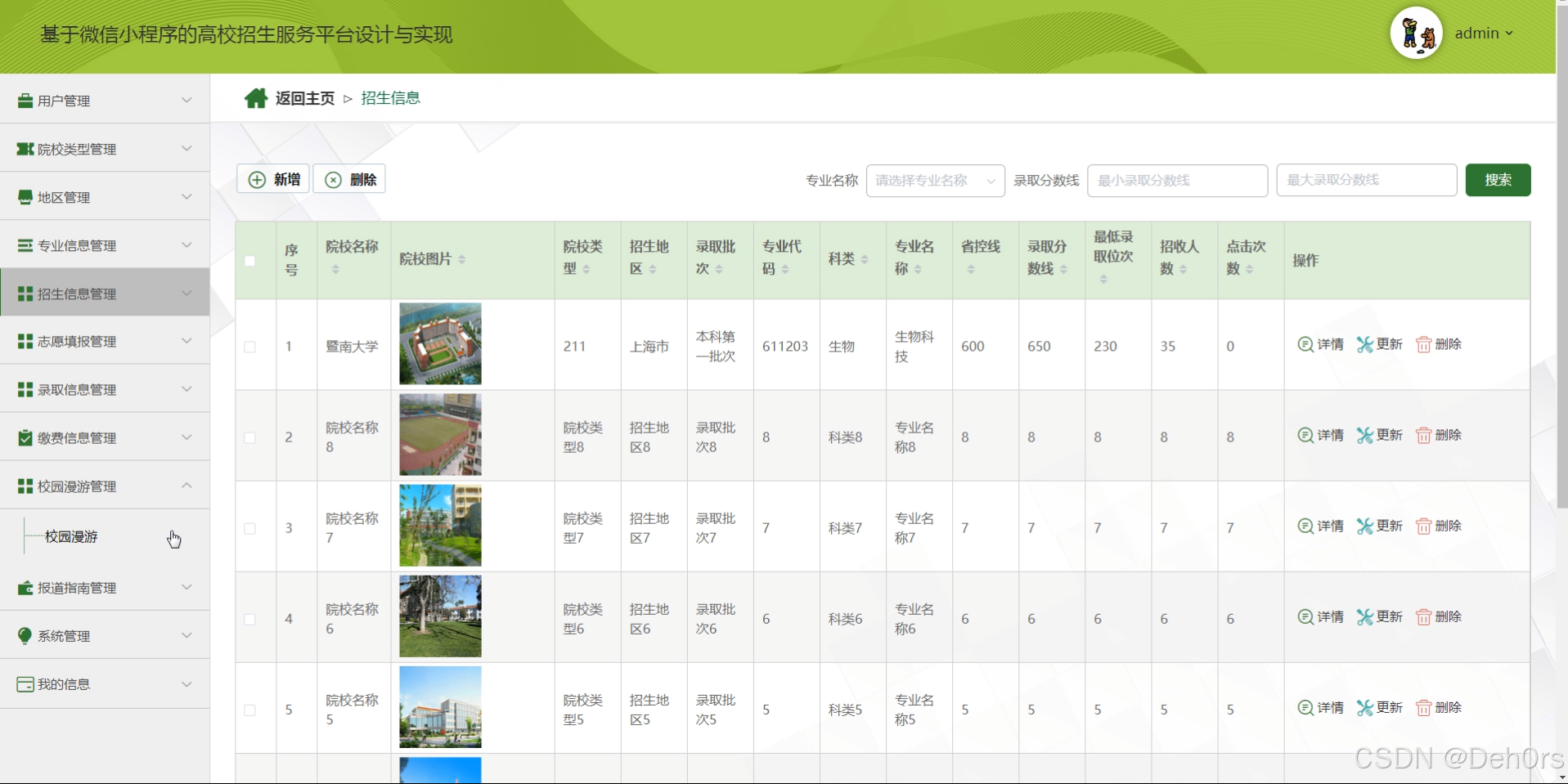Click 招生信息 breadcrumb link
1568x784 pixels.
390,98
